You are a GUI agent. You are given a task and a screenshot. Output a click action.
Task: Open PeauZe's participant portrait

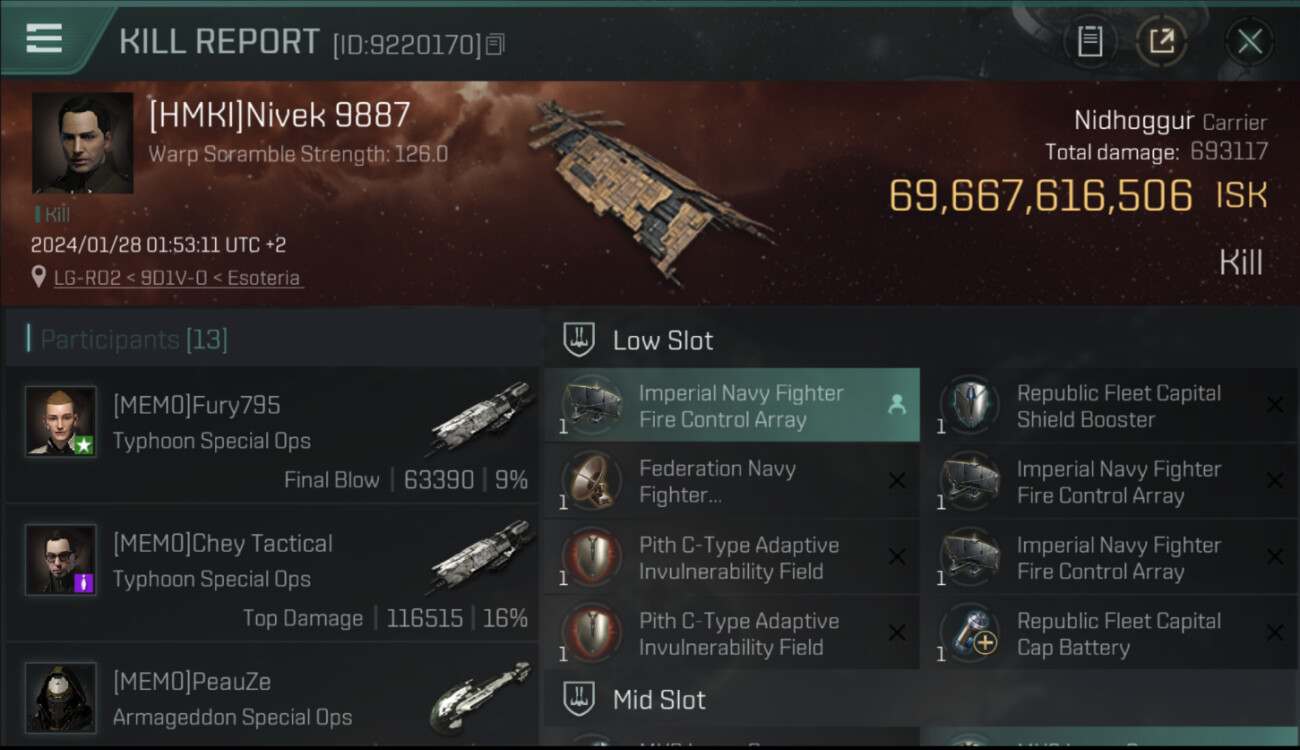(62, 697)
